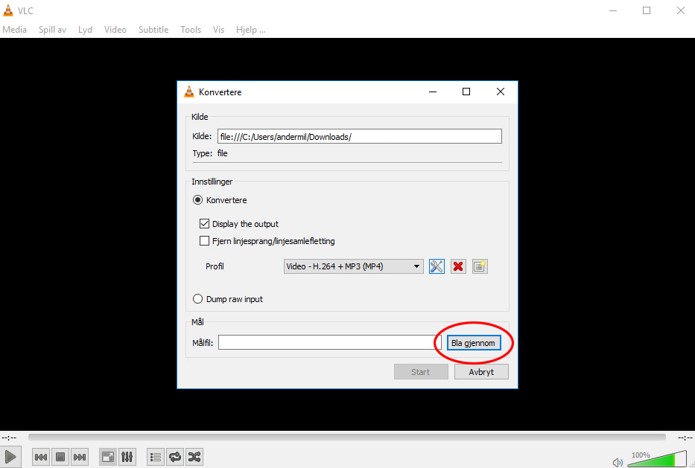The height and width of the screenshot is (468, 695).
Task: Edit the selected profile with wrench icon
Action: [x=437, y=266]
